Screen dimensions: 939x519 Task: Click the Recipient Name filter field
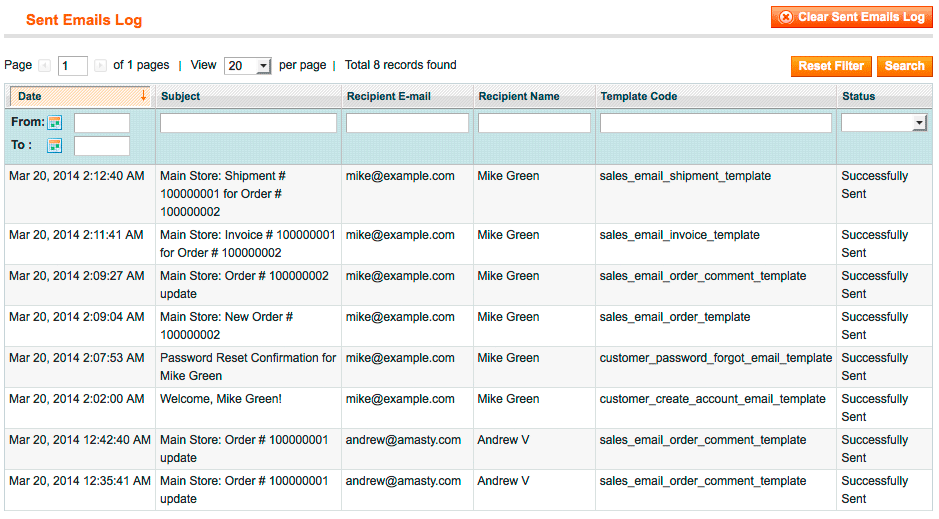(534, 123)
